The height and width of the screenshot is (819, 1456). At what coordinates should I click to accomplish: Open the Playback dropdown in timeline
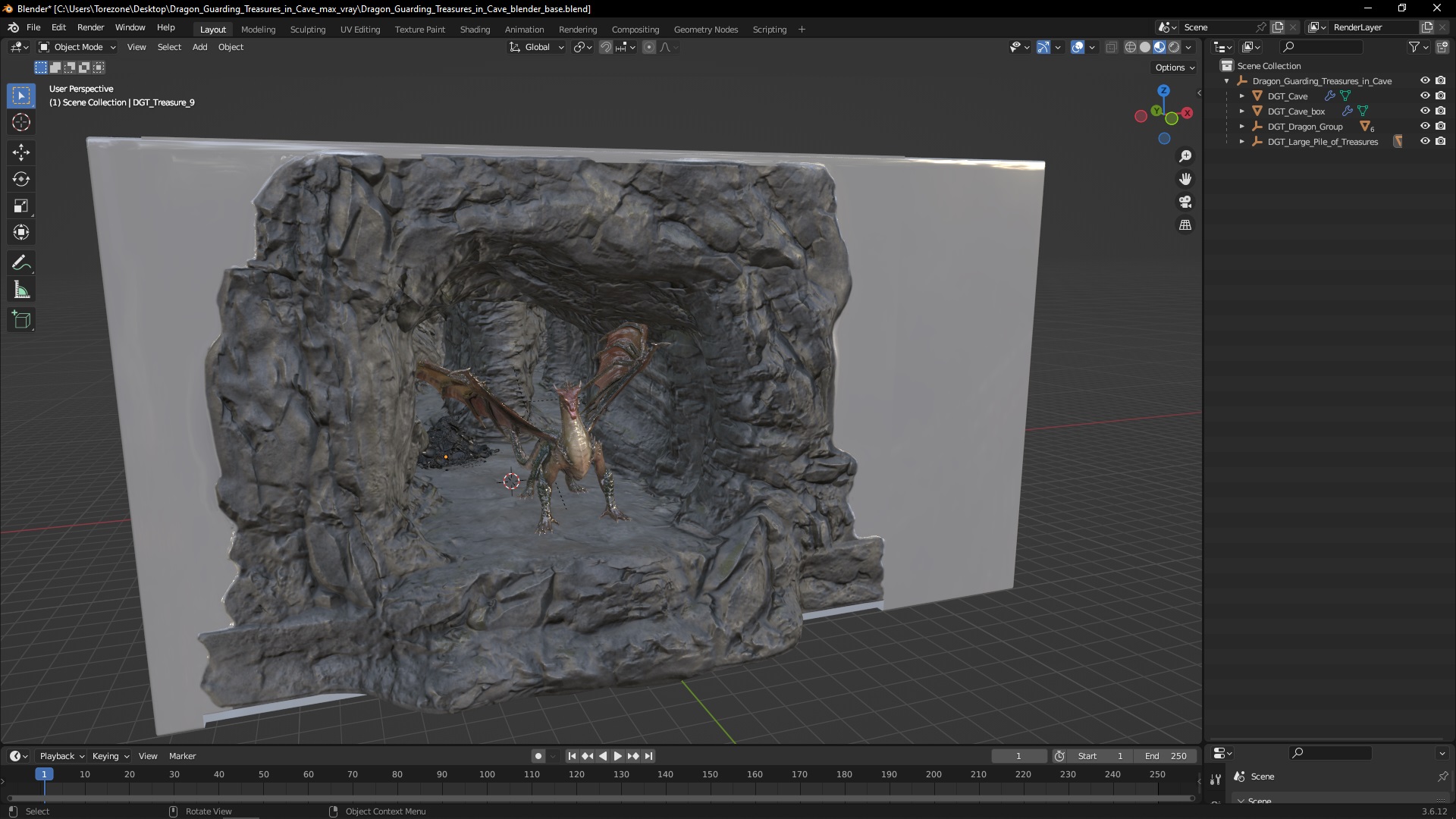click(x=61, y=756)
